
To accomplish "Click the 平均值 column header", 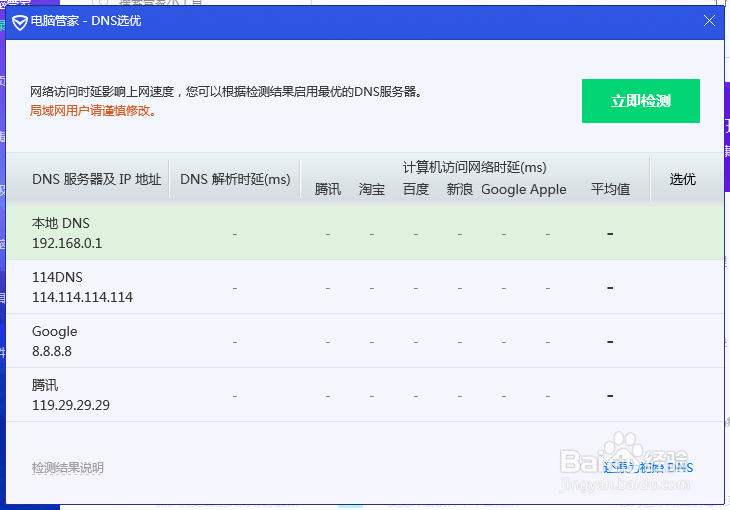I will (x=610, y=190).
